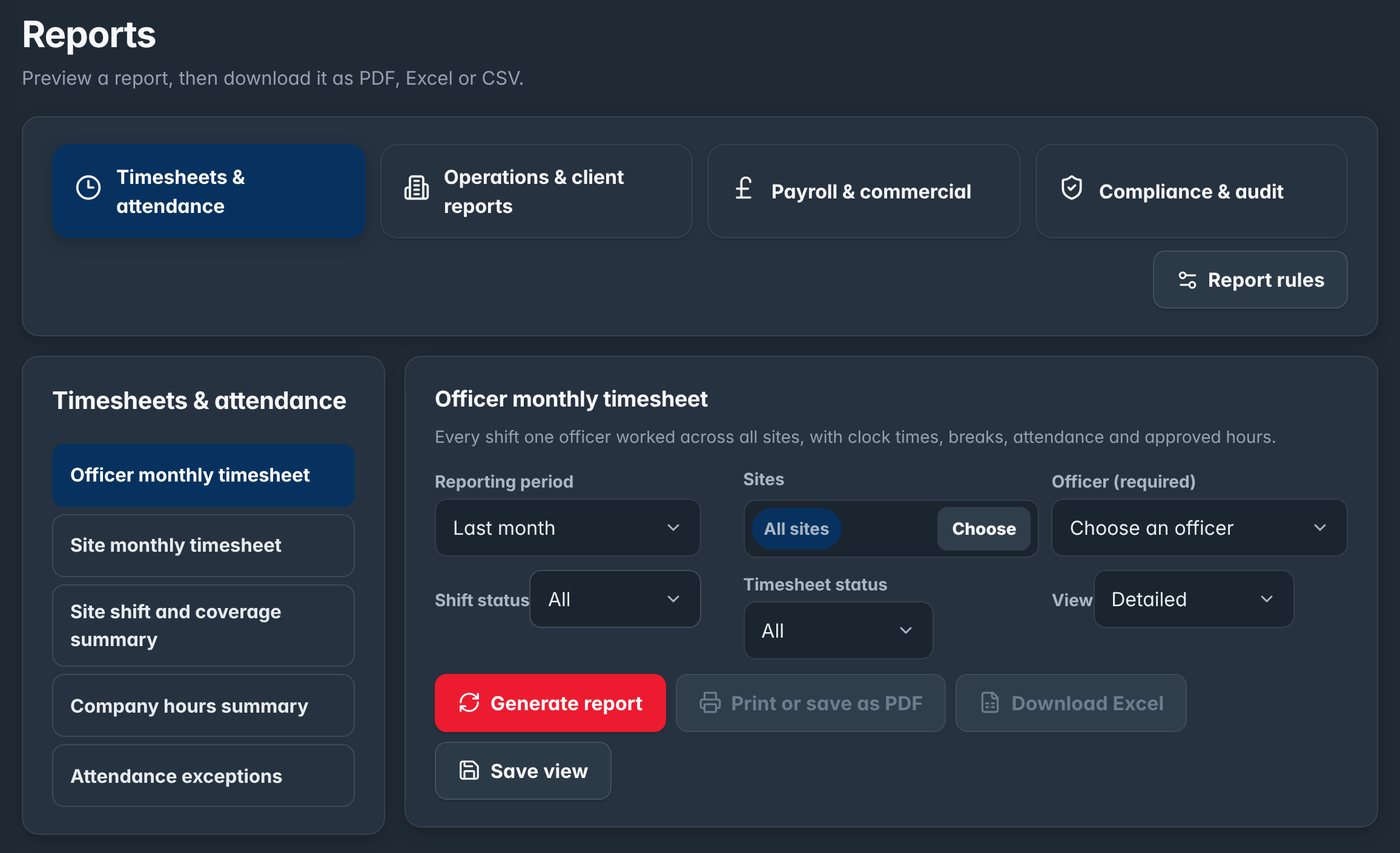Click the Reporting period label
This screenshot has width=1400, height=853.
pos(504,481)
